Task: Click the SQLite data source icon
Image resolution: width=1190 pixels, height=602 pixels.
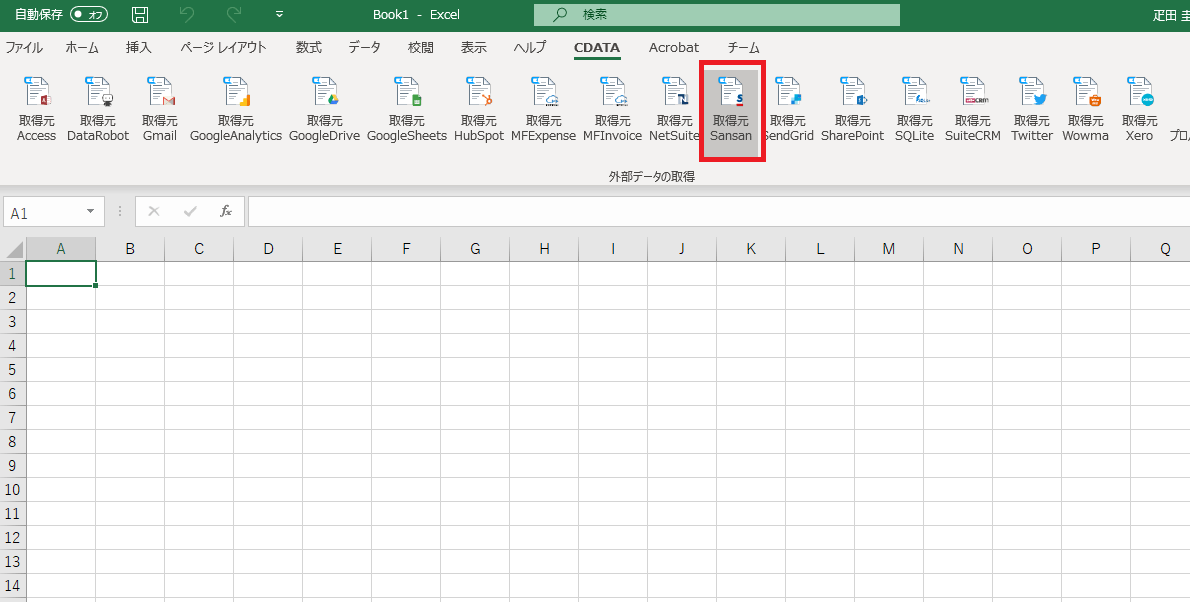Action: (915, 109)
